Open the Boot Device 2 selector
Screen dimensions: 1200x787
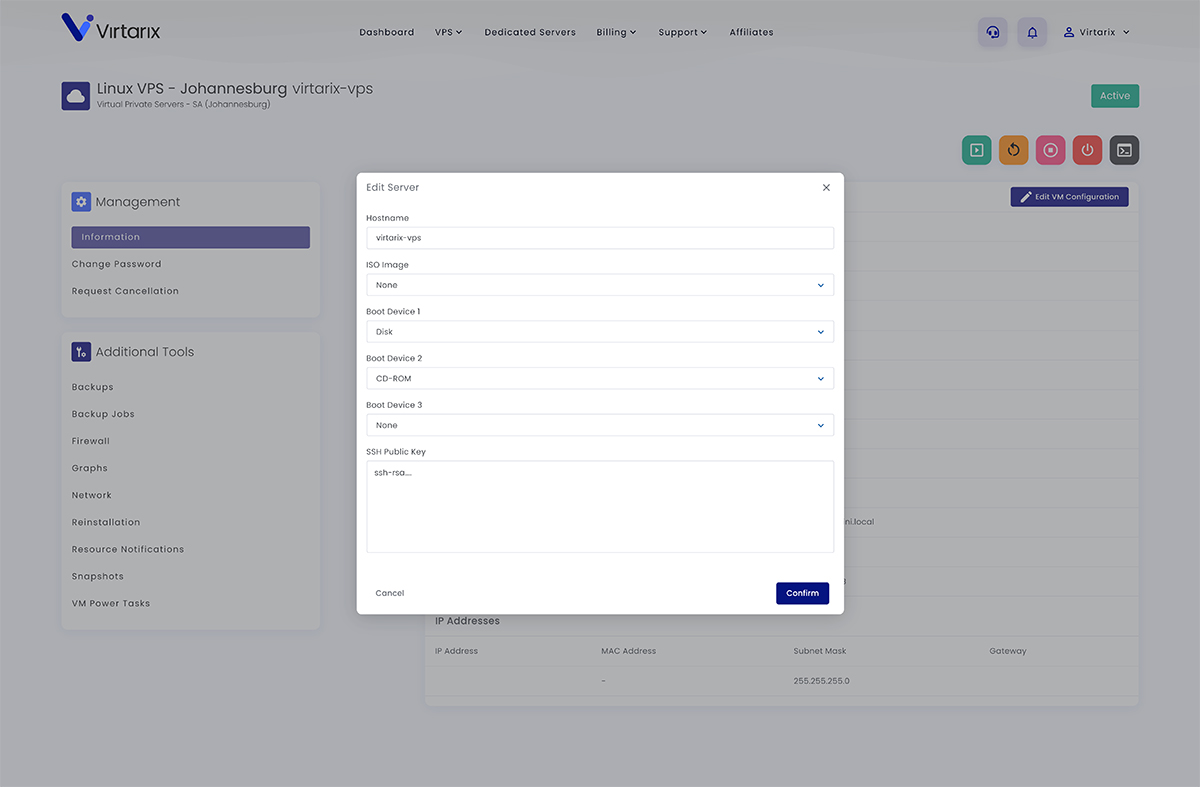coord(600,378)
